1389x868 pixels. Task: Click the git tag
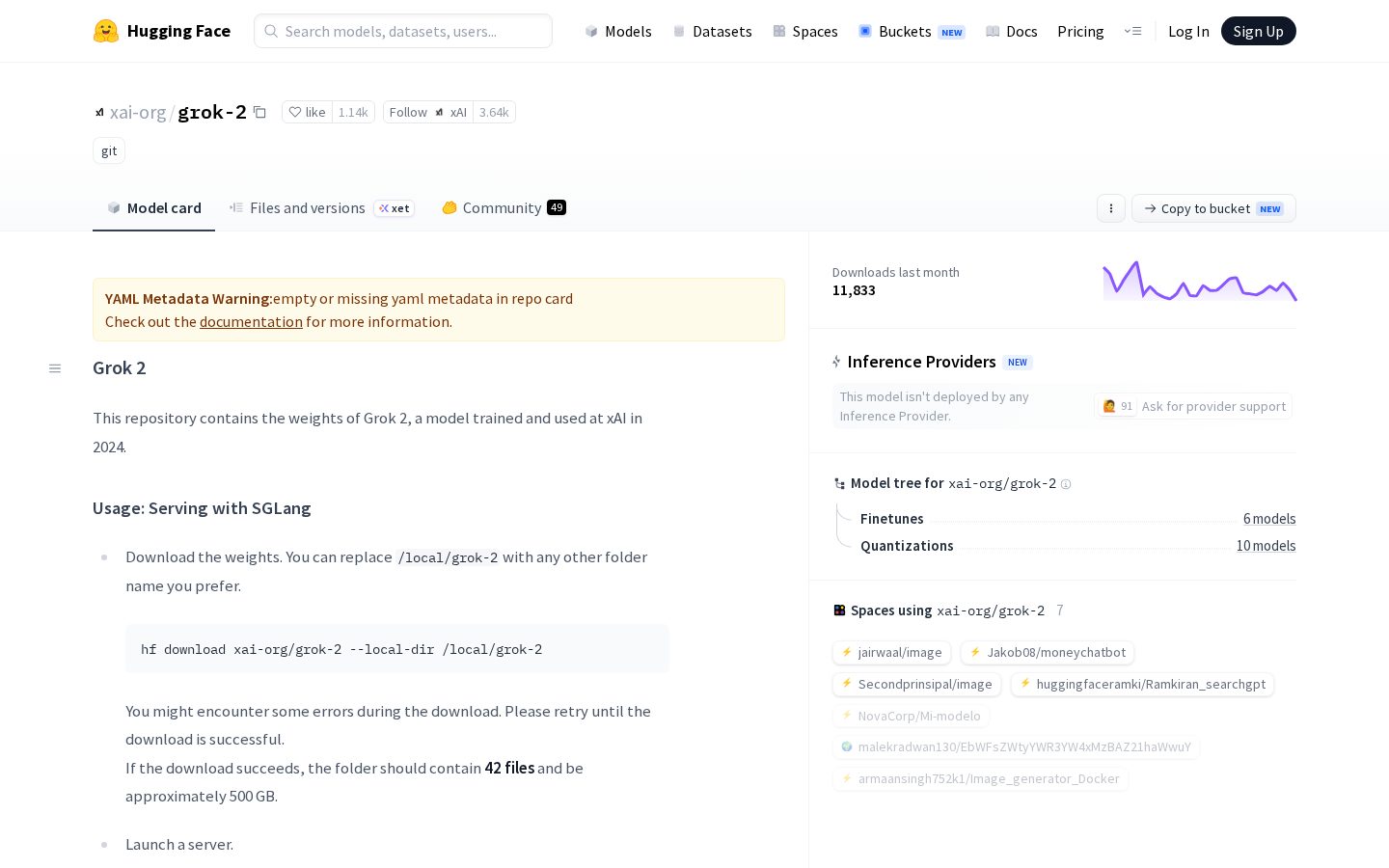109,150
